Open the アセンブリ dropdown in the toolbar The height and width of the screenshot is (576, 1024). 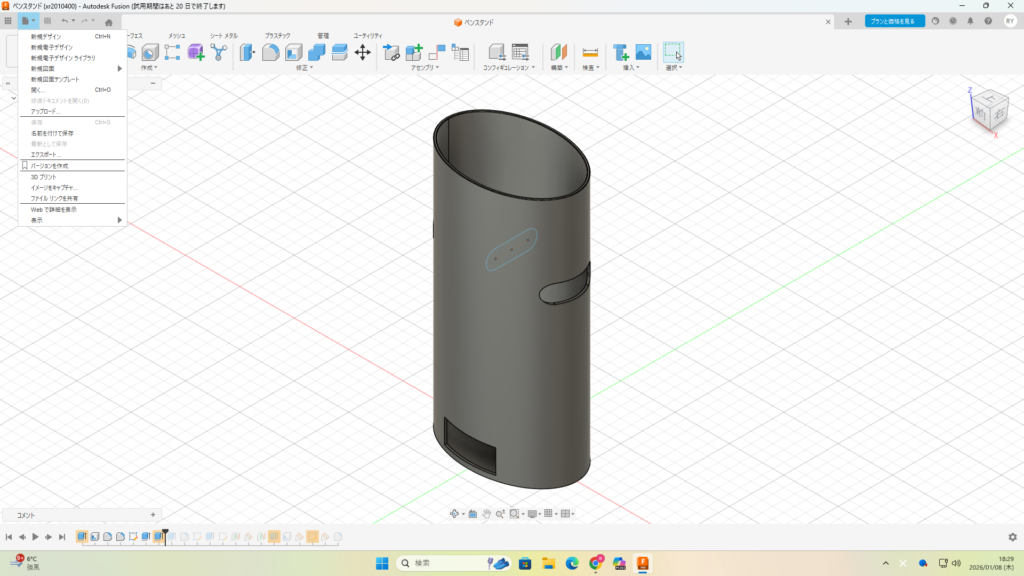[x=424, y=68]
